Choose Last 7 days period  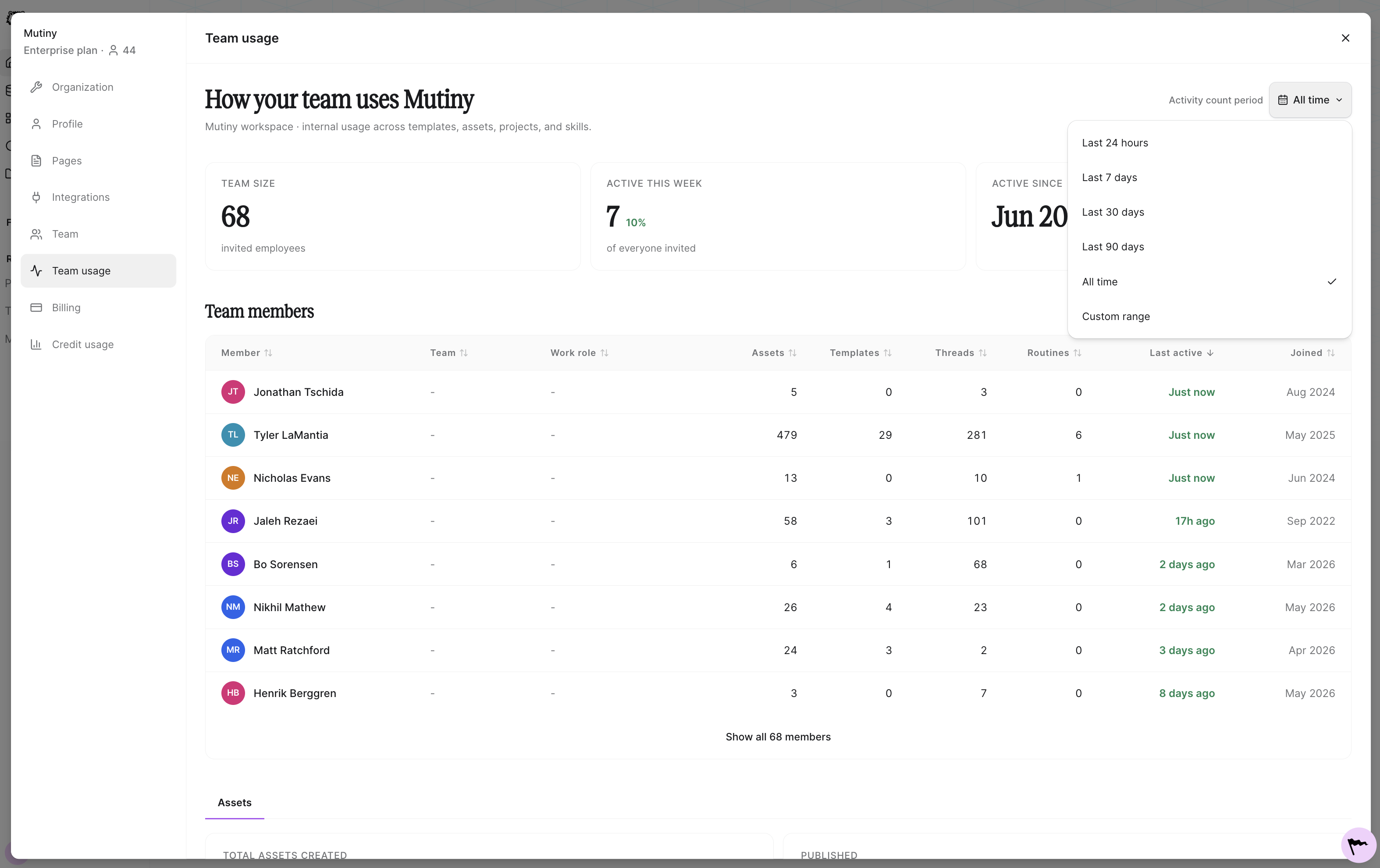pyautogui.click(x=1210, y=178)
